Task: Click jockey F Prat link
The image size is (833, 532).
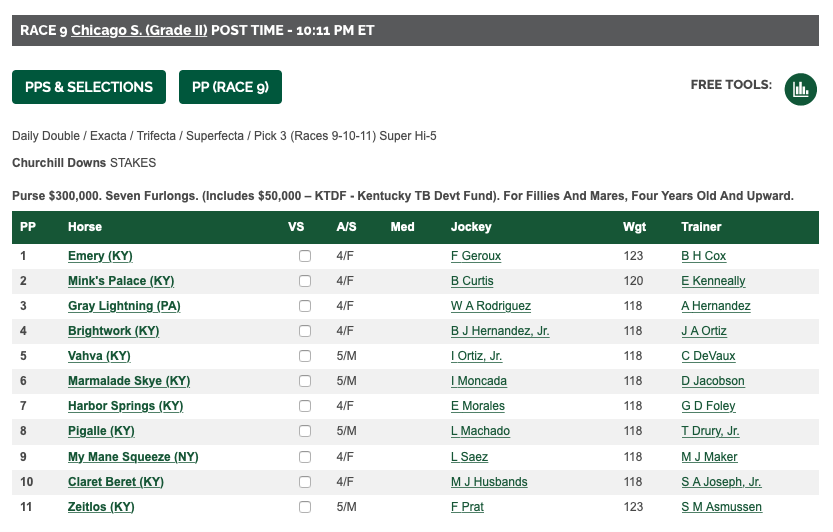Action: click(468, 507)
